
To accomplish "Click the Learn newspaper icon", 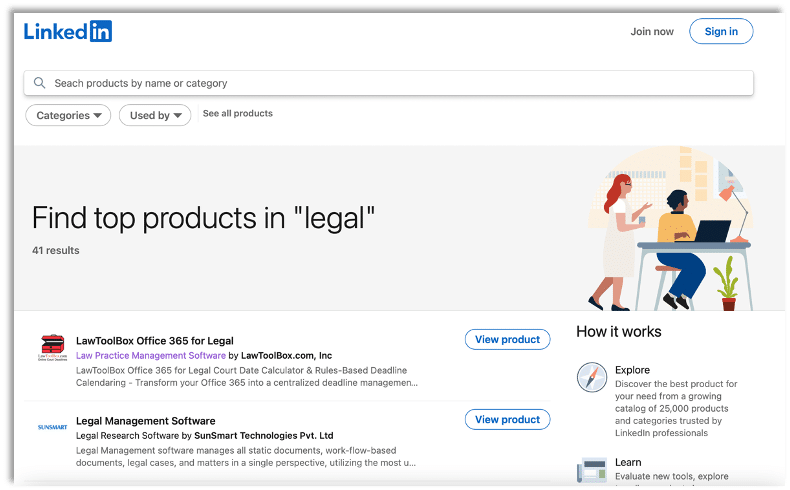I will click(x=591, y=469).
